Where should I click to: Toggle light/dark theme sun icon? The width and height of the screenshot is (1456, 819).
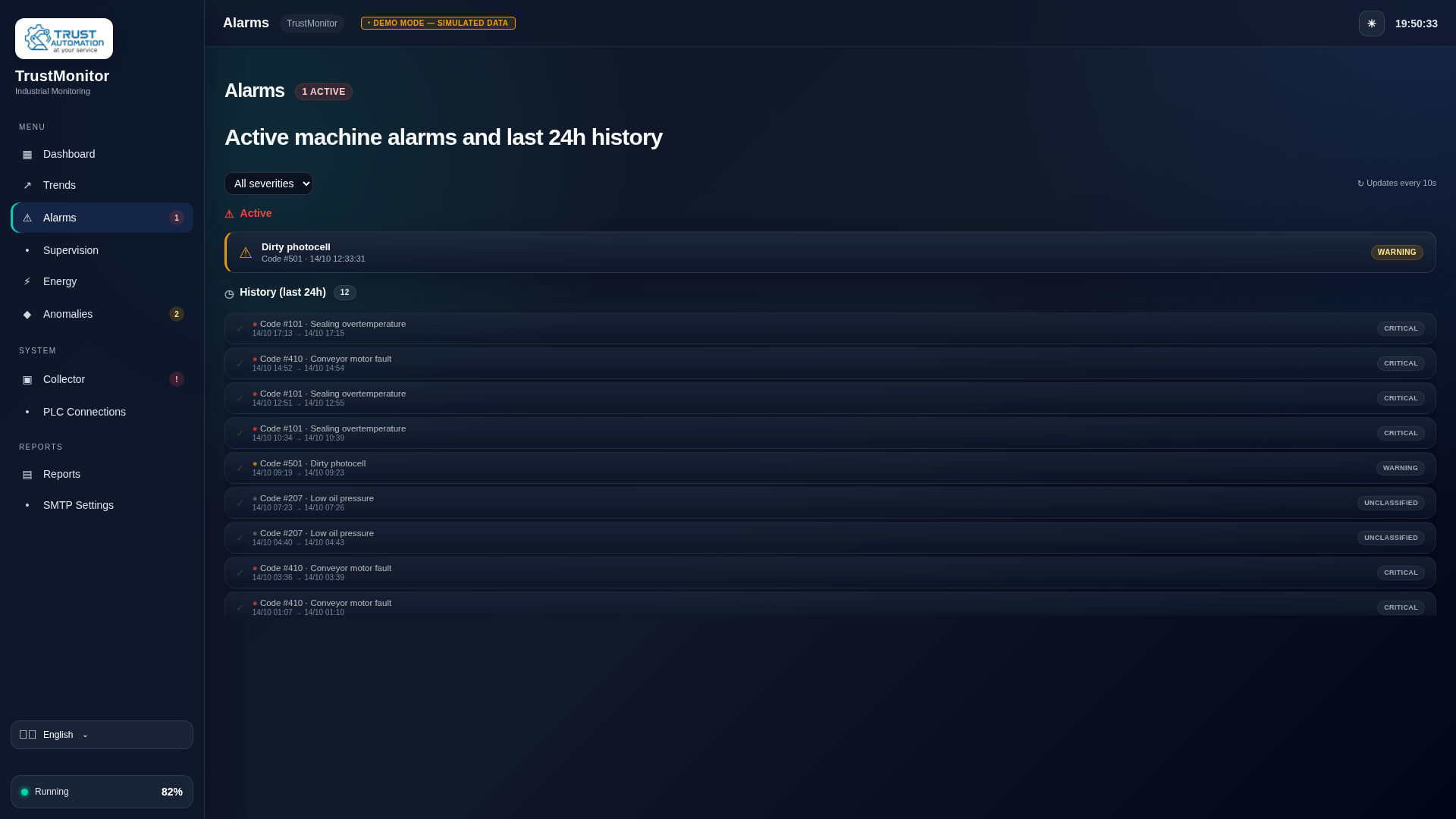(x=1371, y=24)
